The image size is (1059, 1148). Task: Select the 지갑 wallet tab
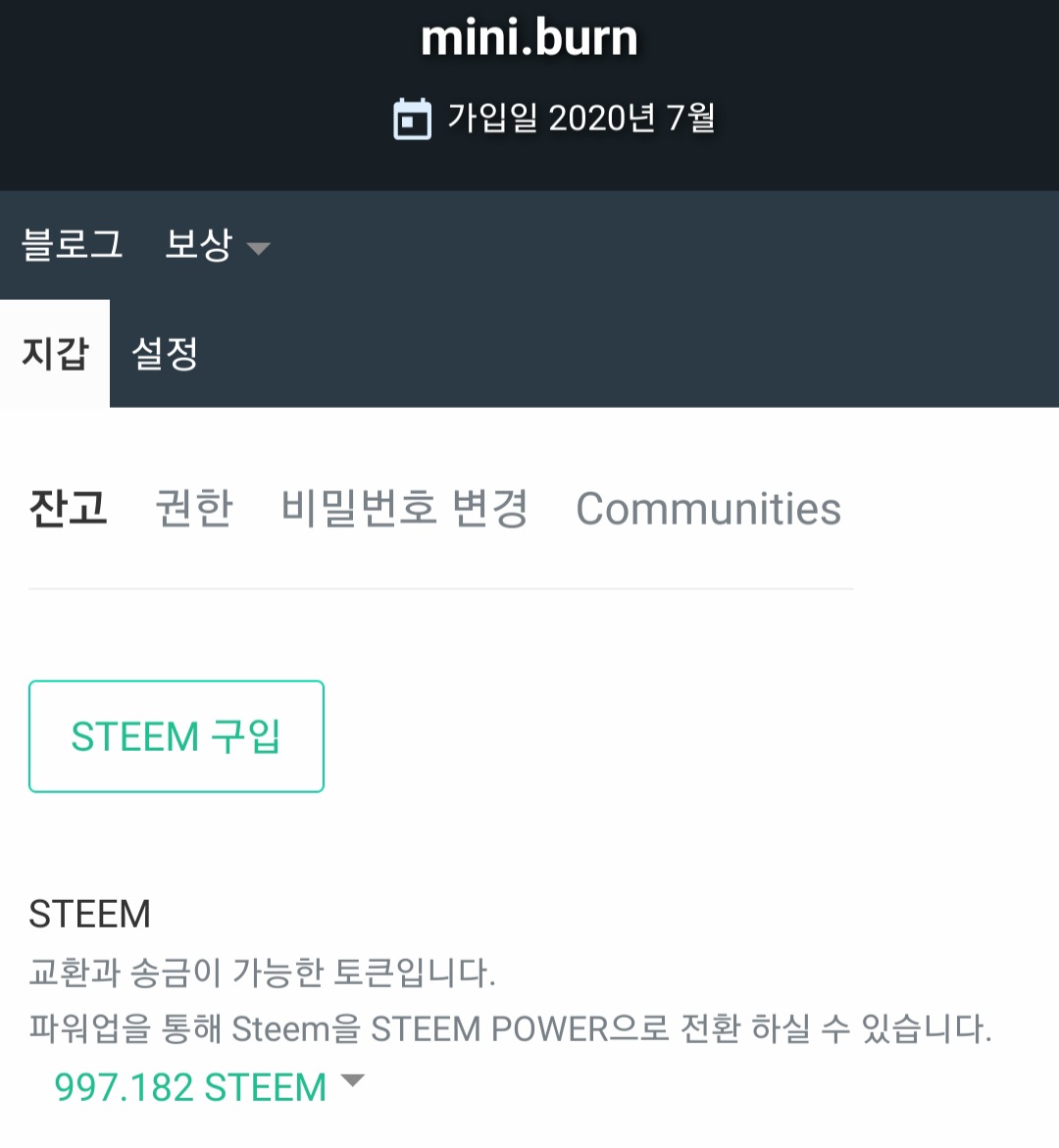(55, 354)
